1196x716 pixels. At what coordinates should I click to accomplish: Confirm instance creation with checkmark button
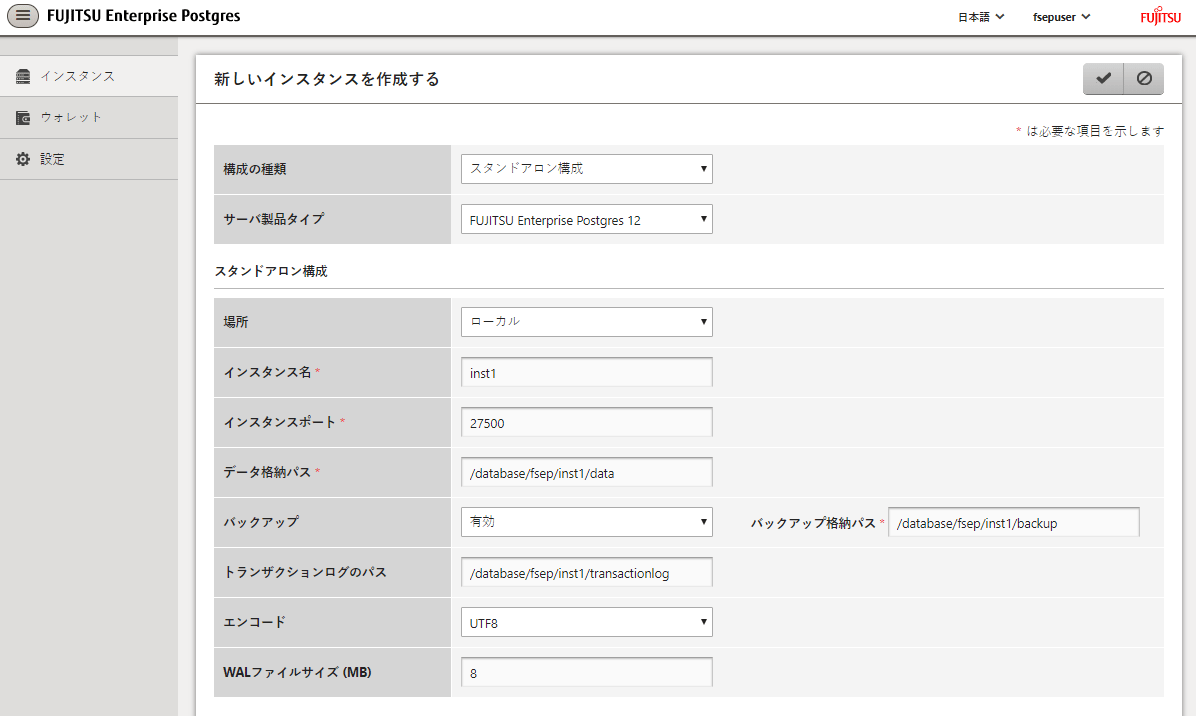click(x=1103, y=79)
